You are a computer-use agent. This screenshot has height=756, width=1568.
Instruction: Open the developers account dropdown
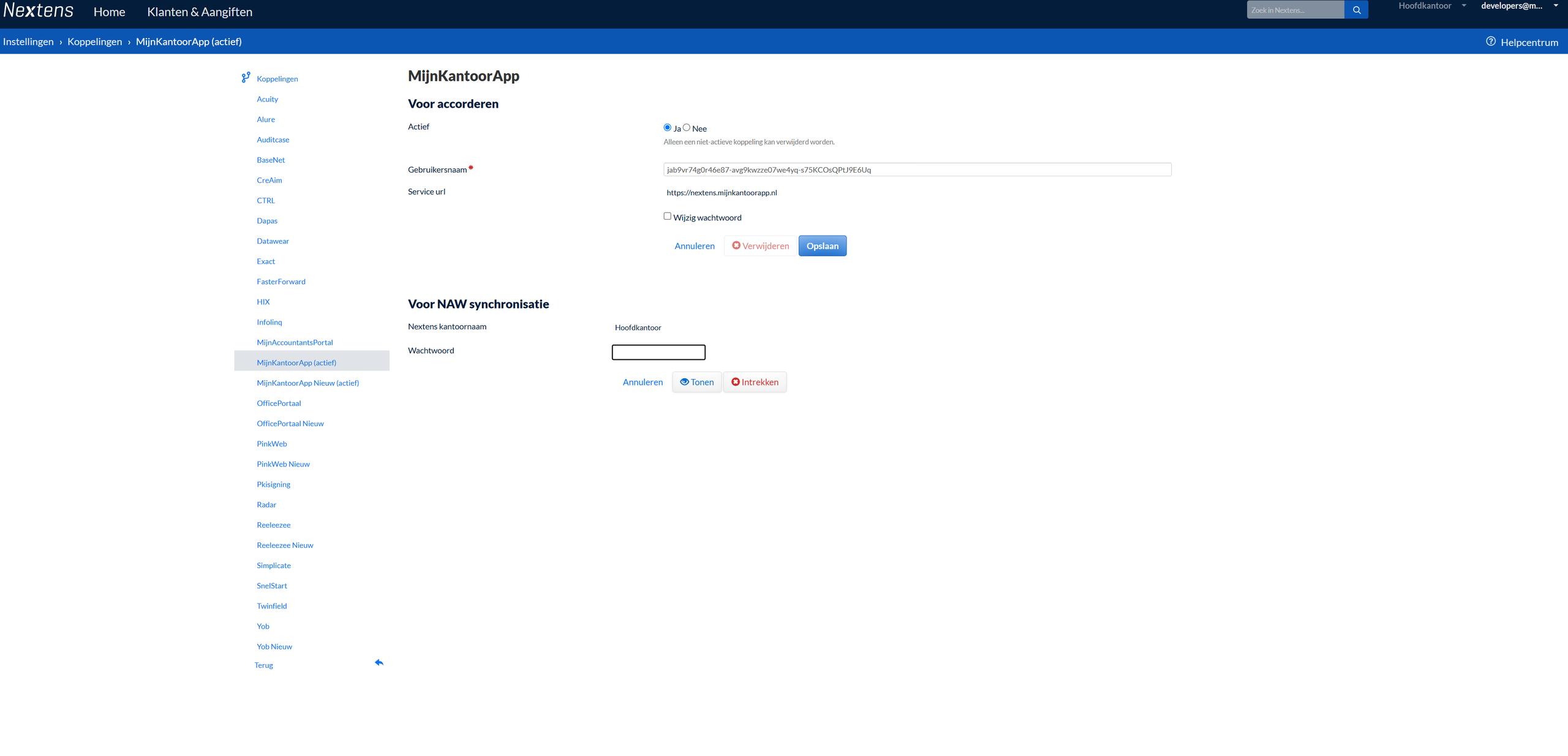tap(1519, 6)
